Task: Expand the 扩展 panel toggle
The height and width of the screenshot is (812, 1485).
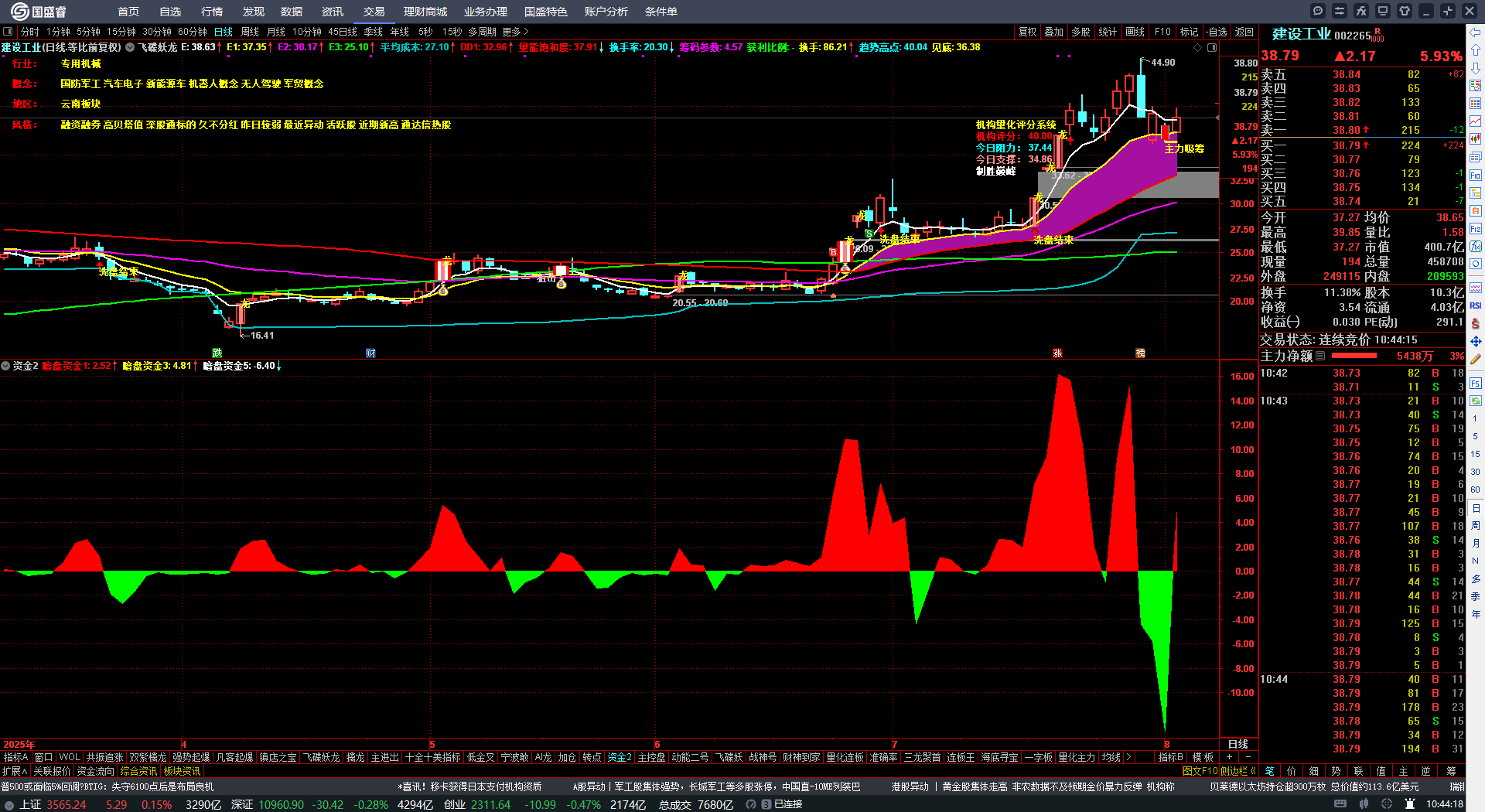Action: click(15, 771)
